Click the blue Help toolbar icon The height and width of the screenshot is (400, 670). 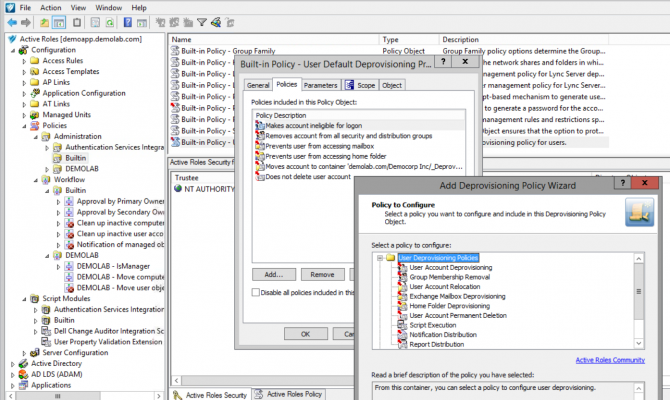(127, 22)
